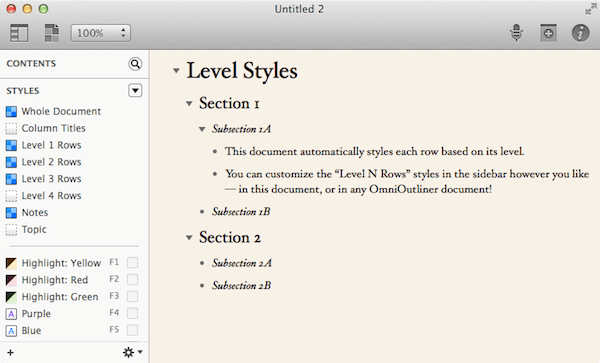This screenshot has height=363, width=600.
Task: Open the 100% zoom dropdown
Action: coord(101,33)
